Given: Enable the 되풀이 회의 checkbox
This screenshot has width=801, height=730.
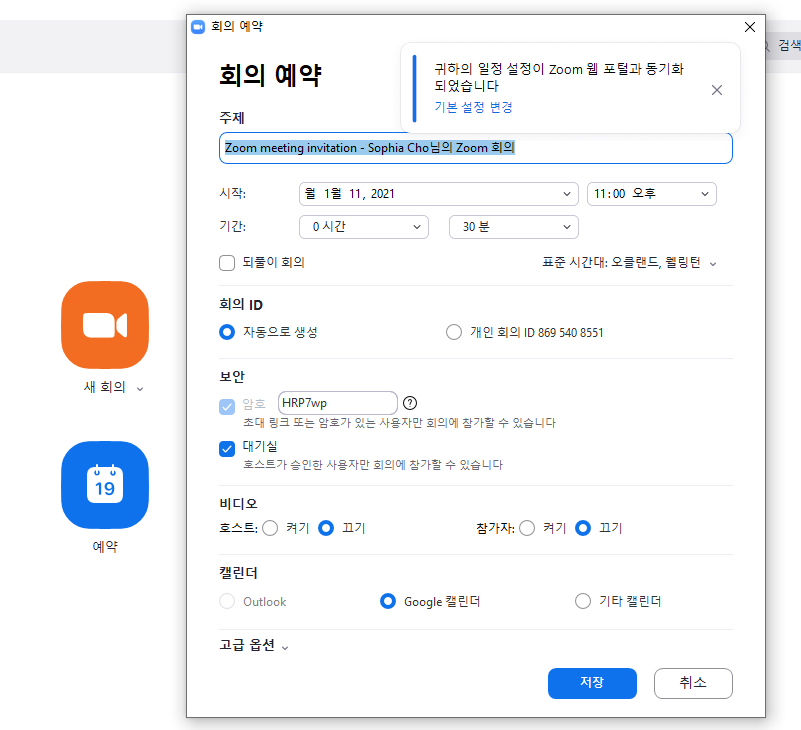Looking at the screenshot, I should [227, 263].
